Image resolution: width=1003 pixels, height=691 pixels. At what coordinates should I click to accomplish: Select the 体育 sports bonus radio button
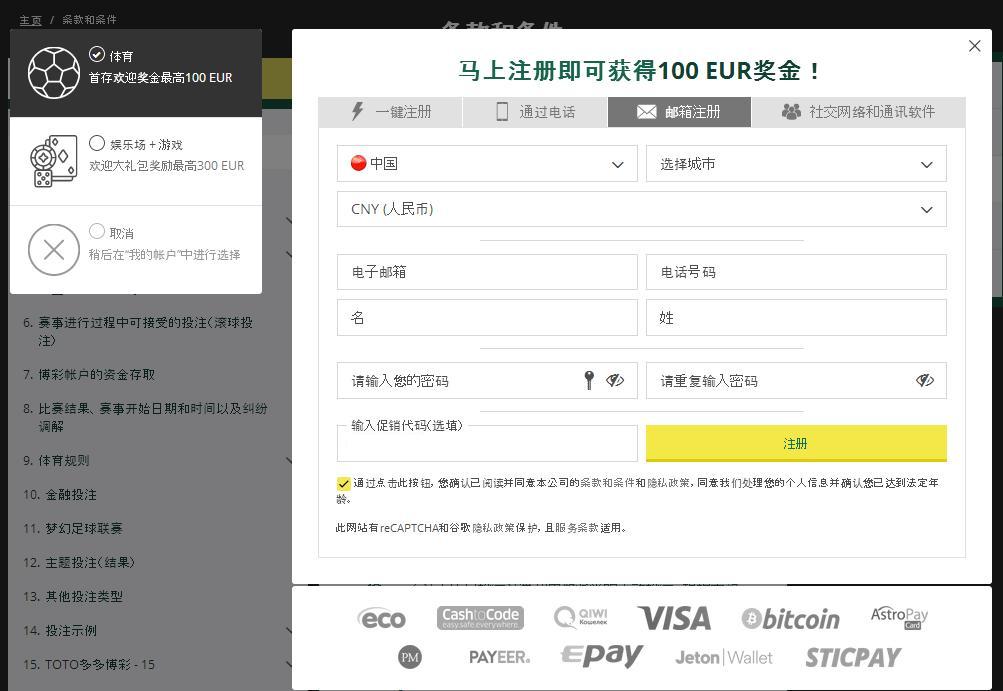click(97, 54)
